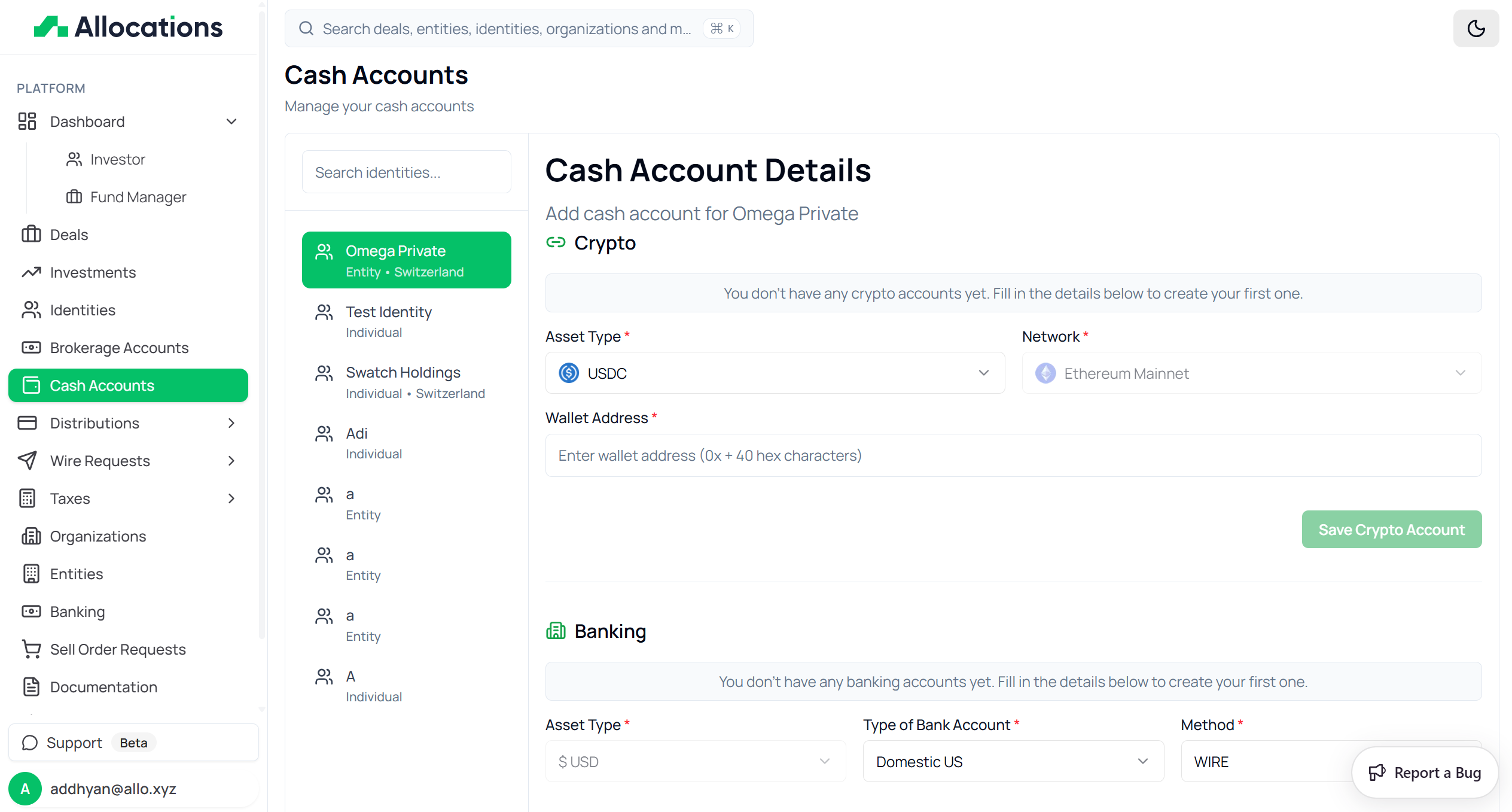The image size is (1512, 812).
Task: Toggle dark mode with the moon icon
Action: (1476, 28)
